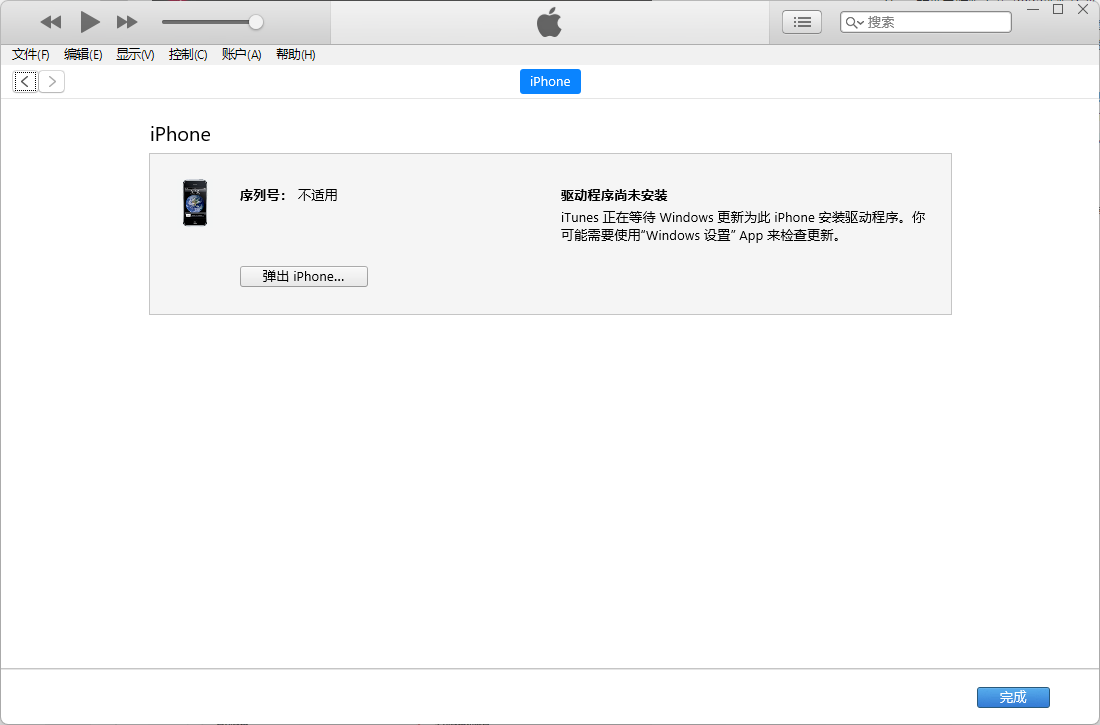Open the 文件(F) menu
The height and width of the screenshot is (725, 1100).
pyautogui.click(x=31, y=55)
